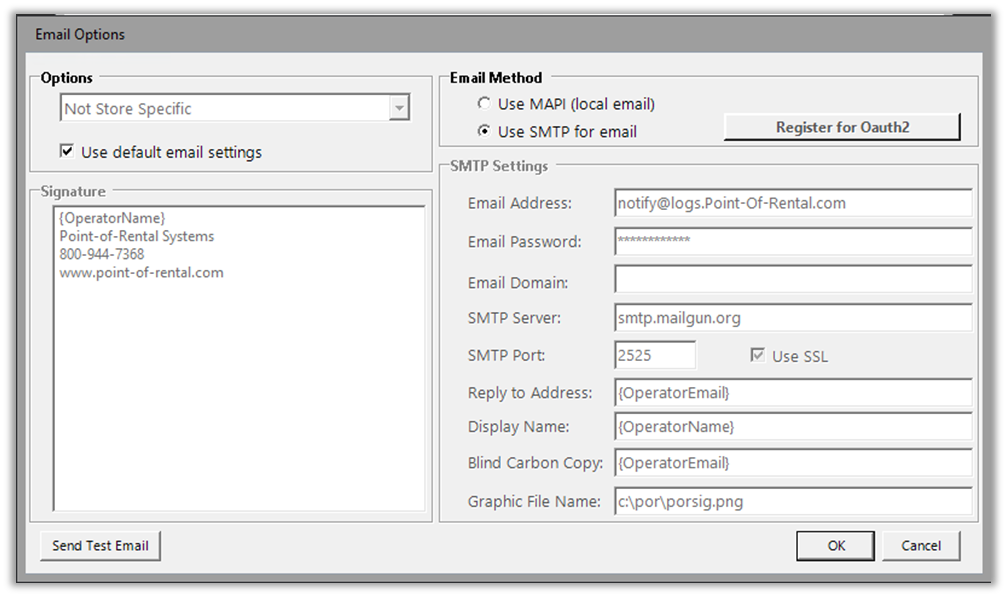Select Use MAPI (local email) option
The height and width of the screenshot is (597, 1007).
coord(485,104)
